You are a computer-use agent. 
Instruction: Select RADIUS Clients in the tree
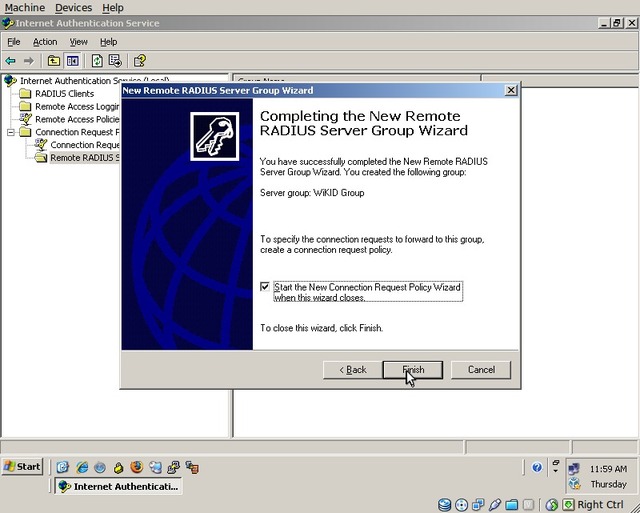[64, 94]
